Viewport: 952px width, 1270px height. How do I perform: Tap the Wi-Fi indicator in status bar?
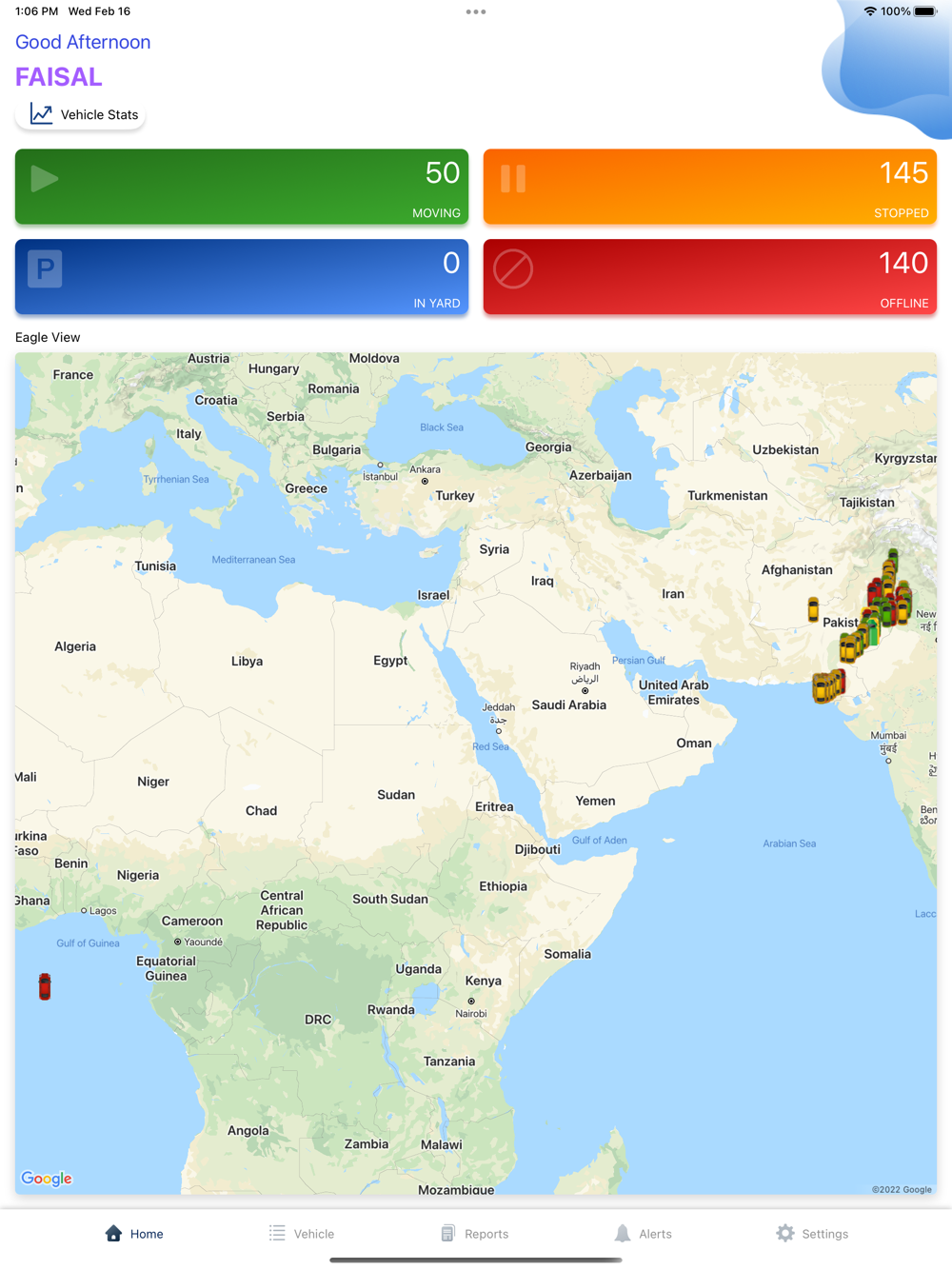click(869, 11)
